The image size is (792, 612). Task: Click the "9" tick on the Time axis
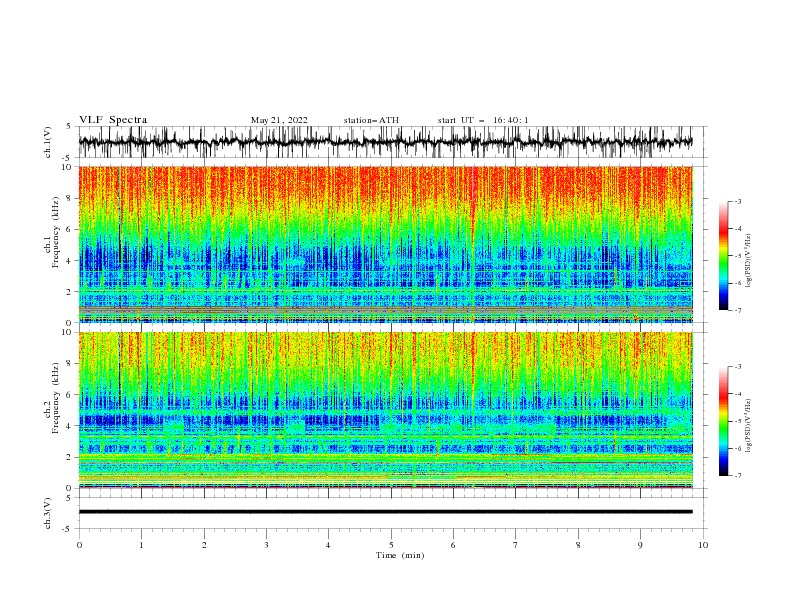point(640,545)
